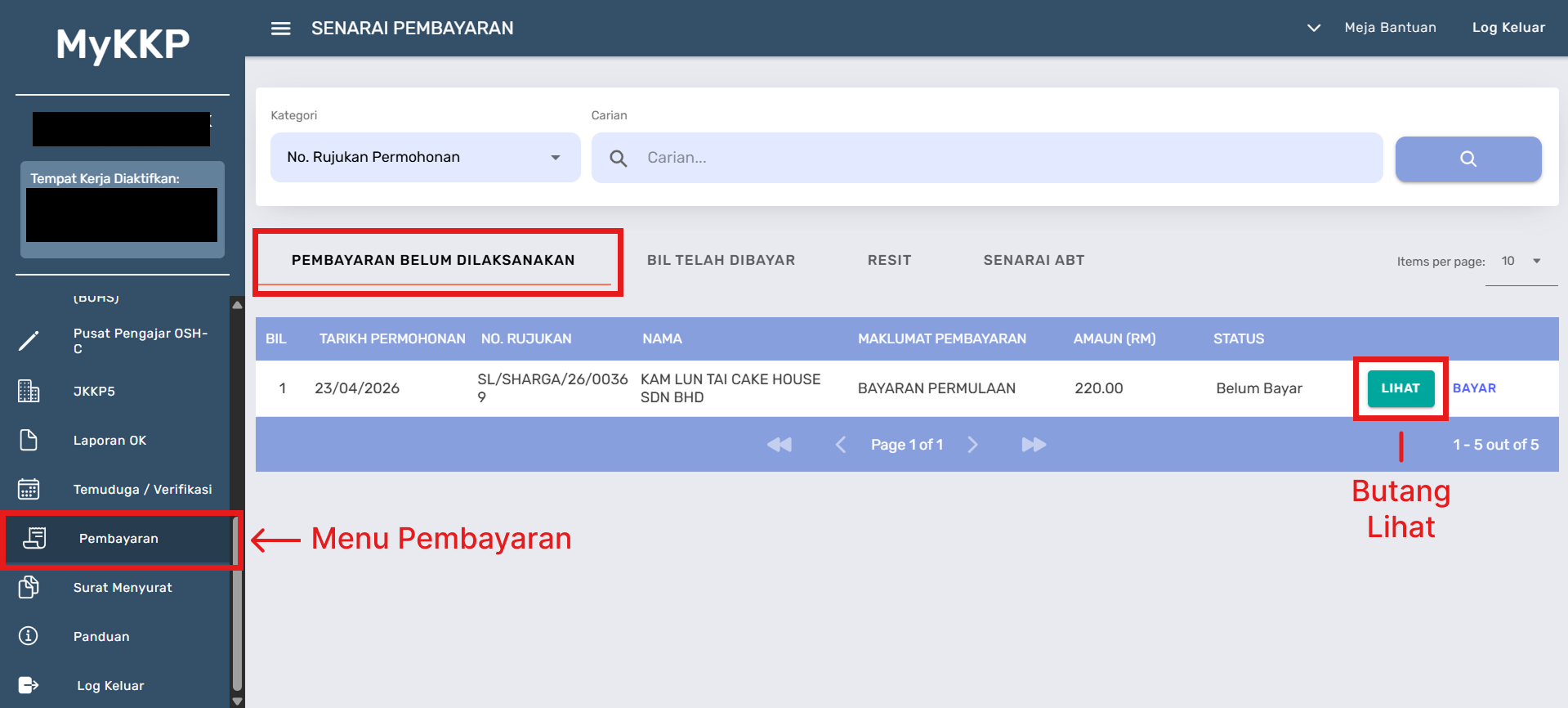Expand the Kategori dropdown
This screenshot has width=1568, height=708.
click(425, 157)
